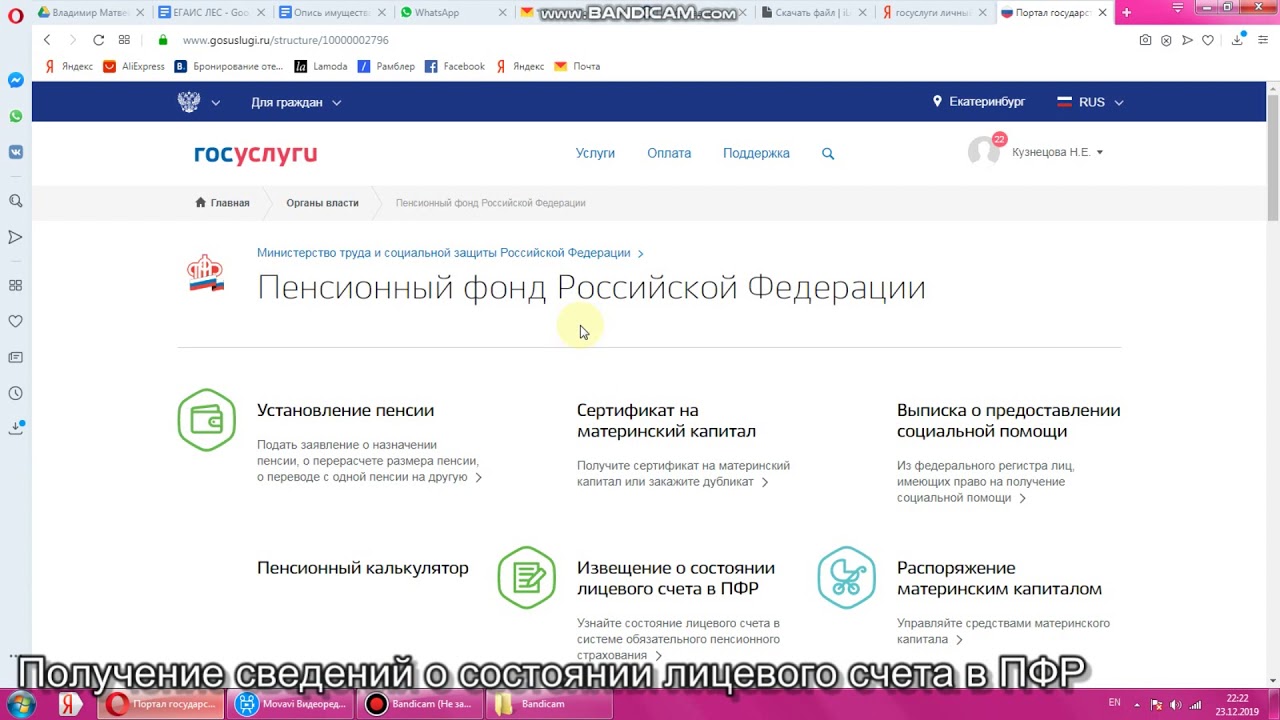Image resolution: width=1280 pixels, height=720 pixels.
Task: Go back with the browser back arrow
Action: [x=47, y=40]
